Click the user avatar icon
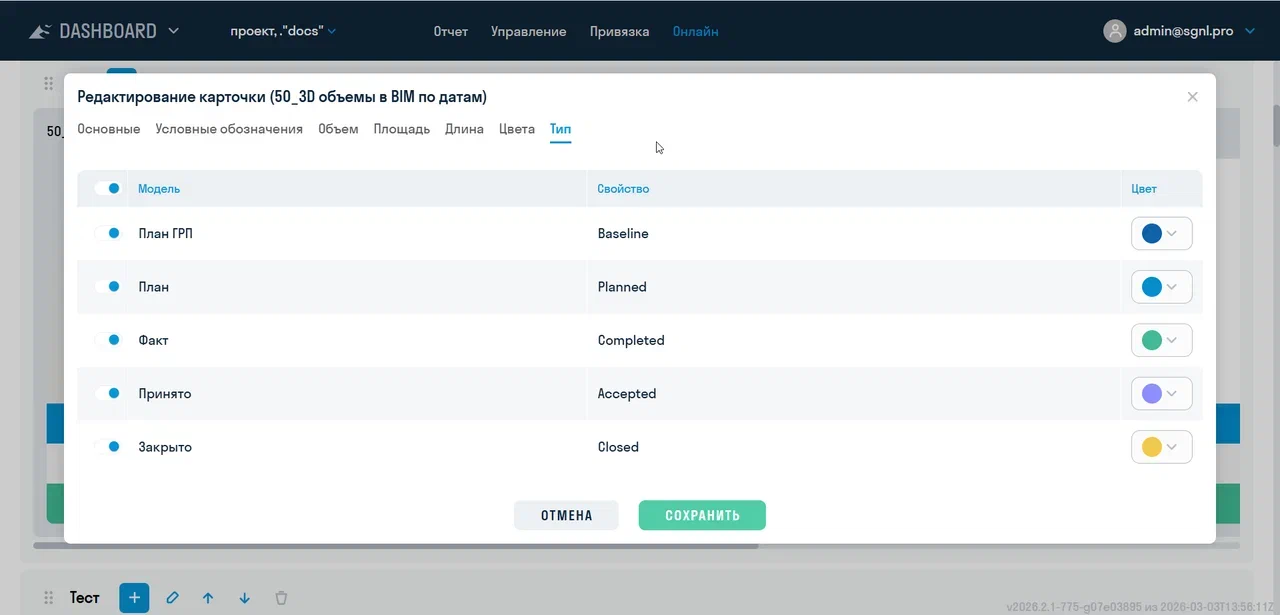The width and height of the screenshot is (1280, 615). coord(1114,31)
